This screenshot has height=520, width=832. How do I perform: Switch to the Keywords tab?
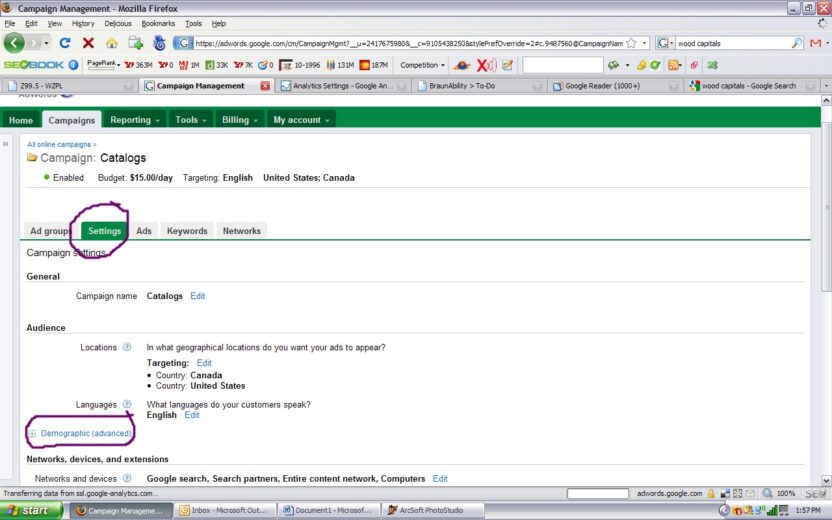click(187, 231)
